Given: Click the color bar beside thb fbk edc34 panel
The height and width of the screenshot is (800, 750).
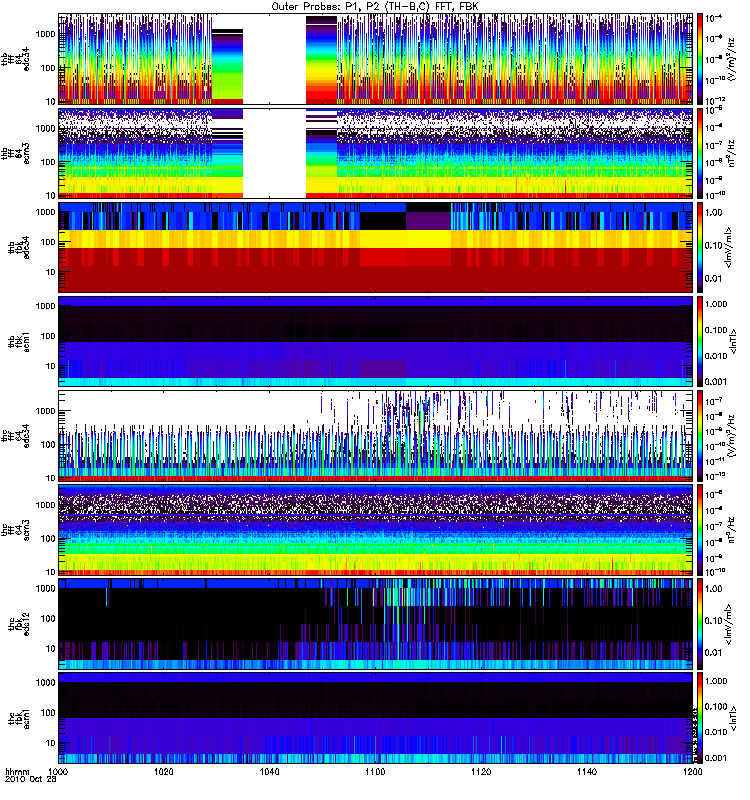Looking at the screenshot, I should (700, 247).
